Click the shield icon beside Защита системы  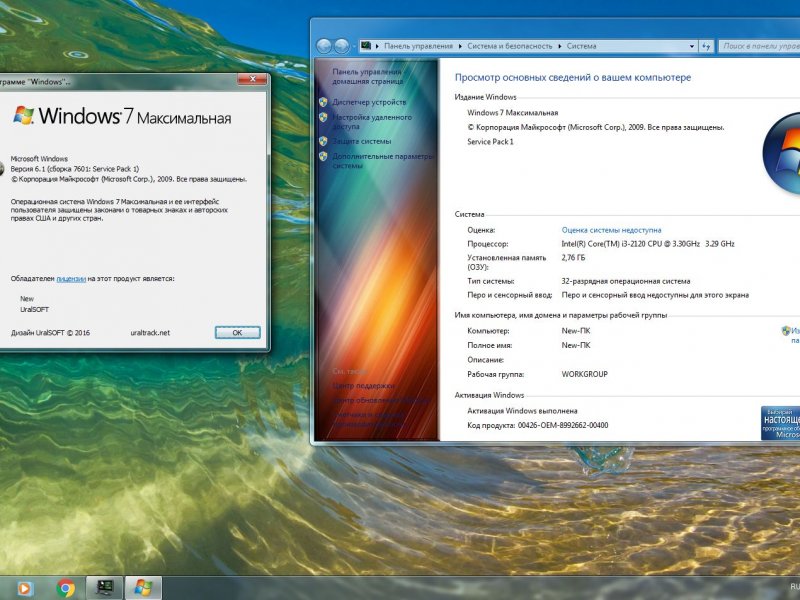(323, 141)
